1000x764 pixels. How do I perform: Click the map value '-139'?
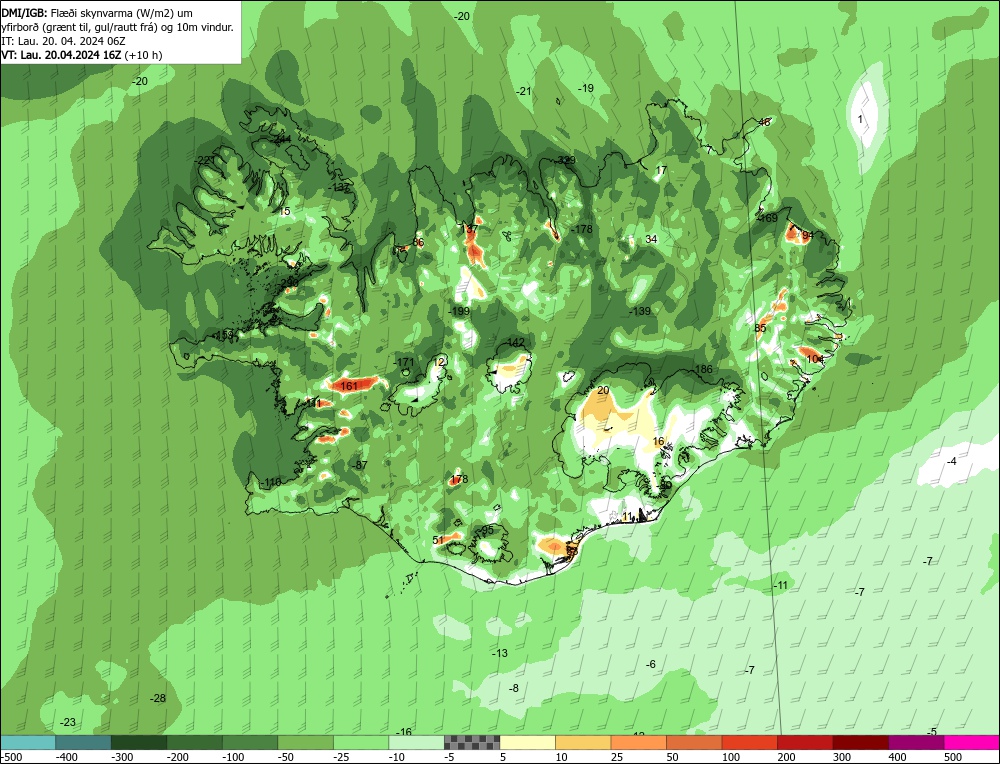(x=640, y=311)
